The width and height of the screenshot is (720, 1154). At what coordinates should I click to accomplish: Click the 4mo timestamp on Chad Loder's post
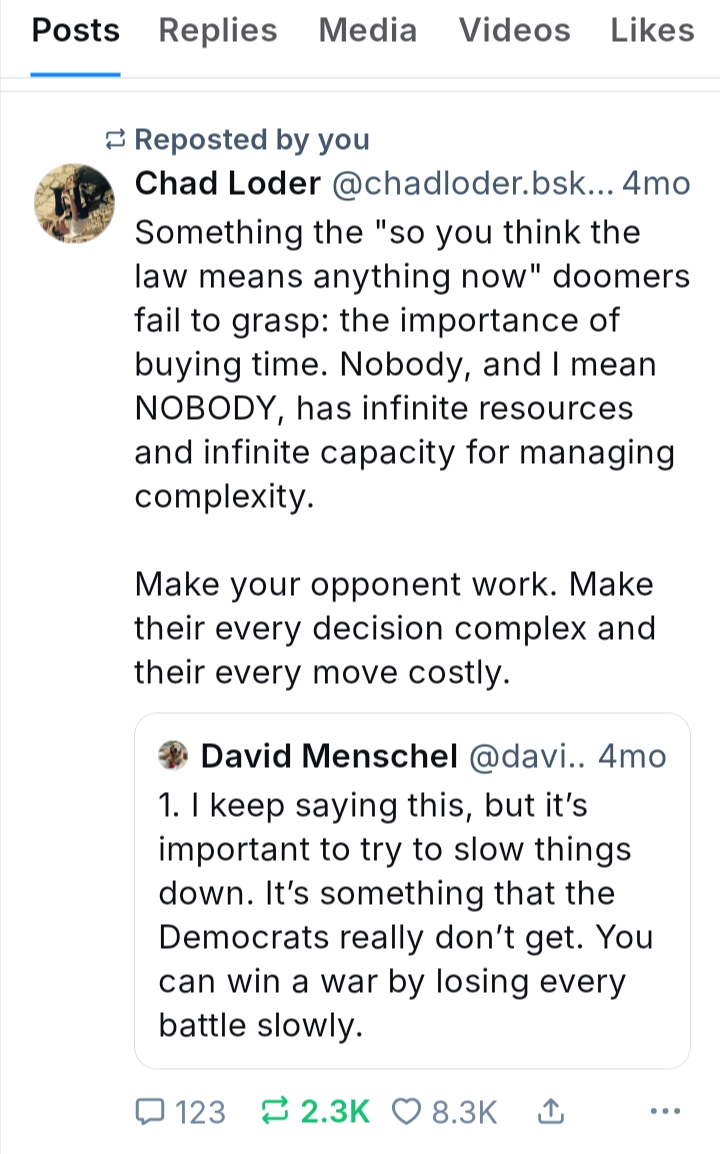[x=656, y=184]
